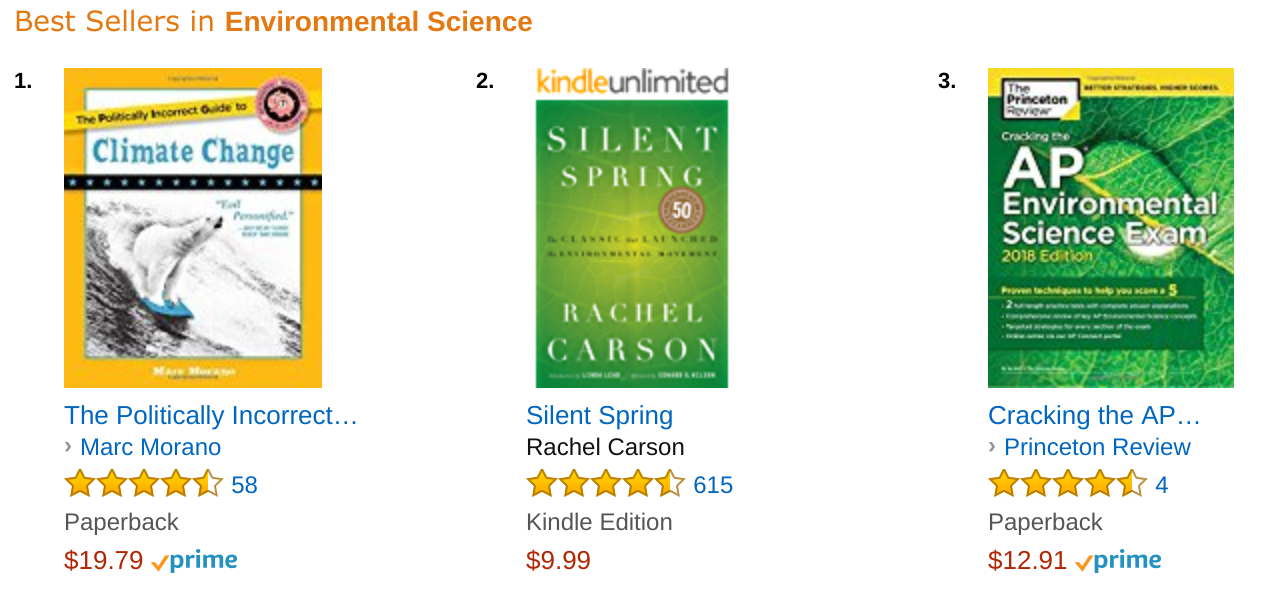Open the Silent Spring book cover image
1288x604 pixels.
(x=632, y=243)
